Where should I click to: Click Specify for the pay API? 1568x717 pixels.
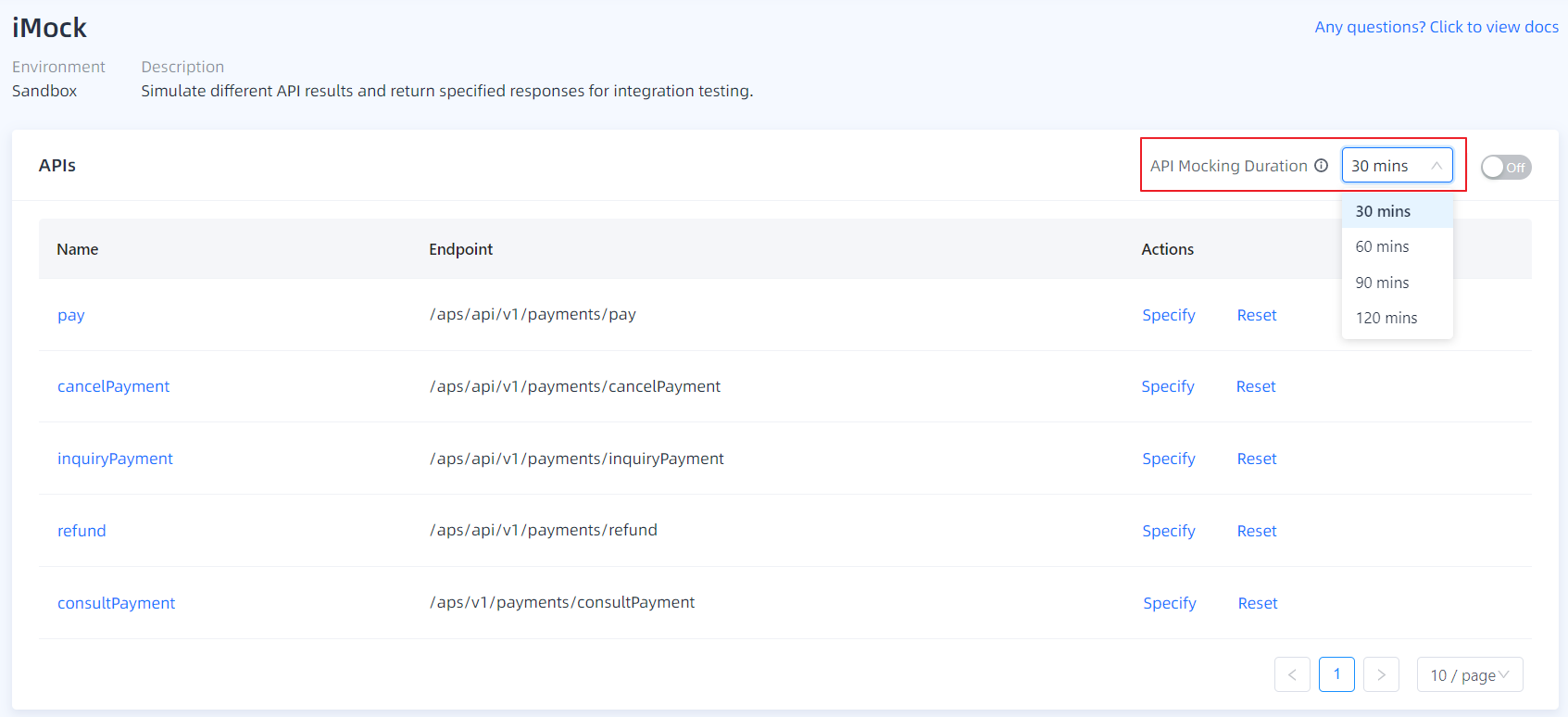click(1168, 315)
